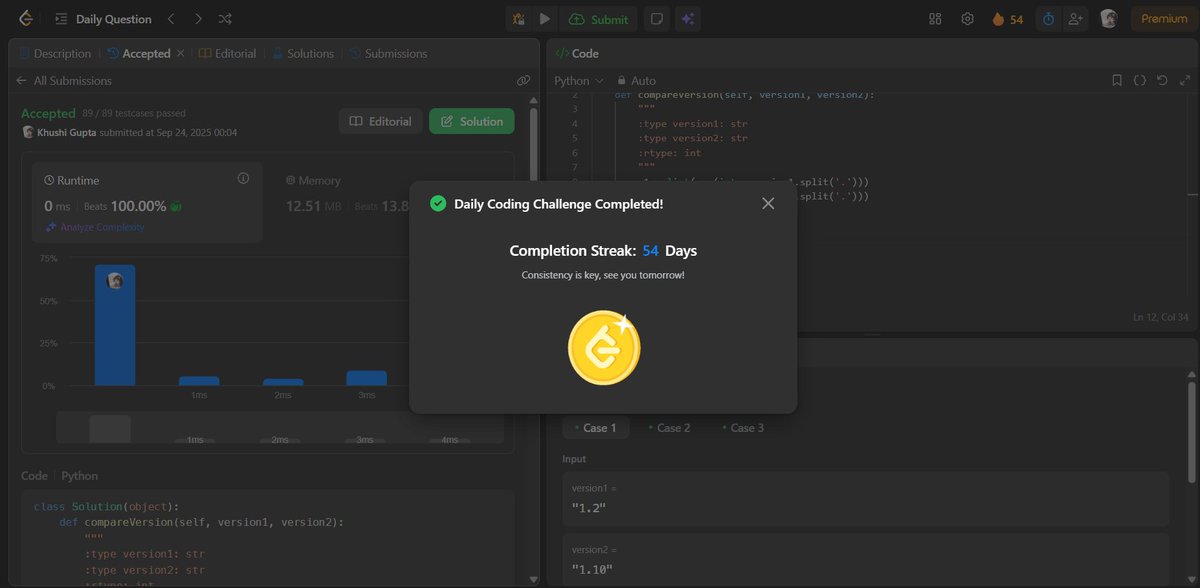Click the green Submit button
Viewport: 1200px width, 588px height.
tap(599, 19)
